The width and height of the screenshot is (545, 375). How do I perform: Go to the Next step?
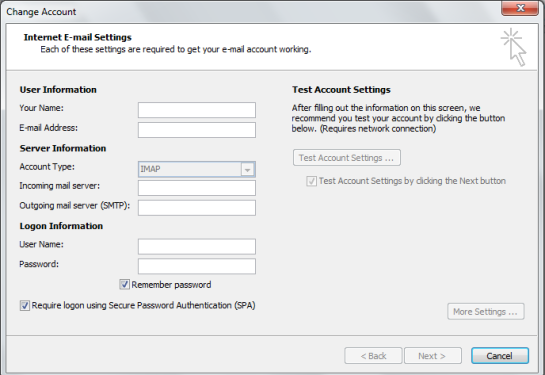(433, 356)
